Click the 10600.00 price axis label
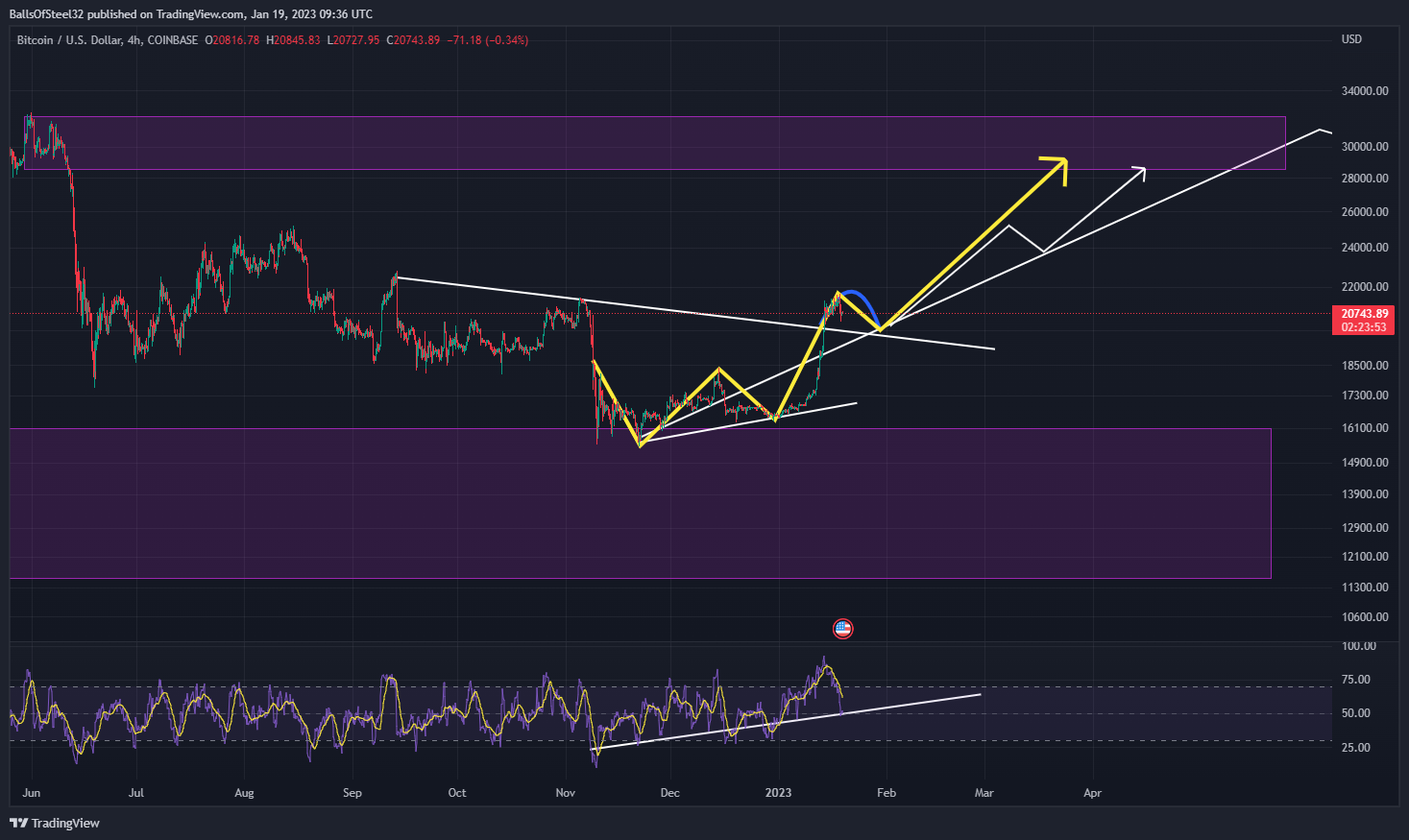This screenshot has width=1409, height=840. (1365, 617)
